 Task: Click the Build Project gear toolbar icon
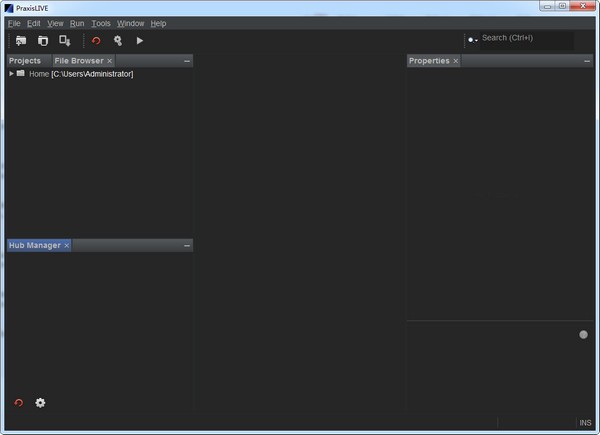(118, 41)
